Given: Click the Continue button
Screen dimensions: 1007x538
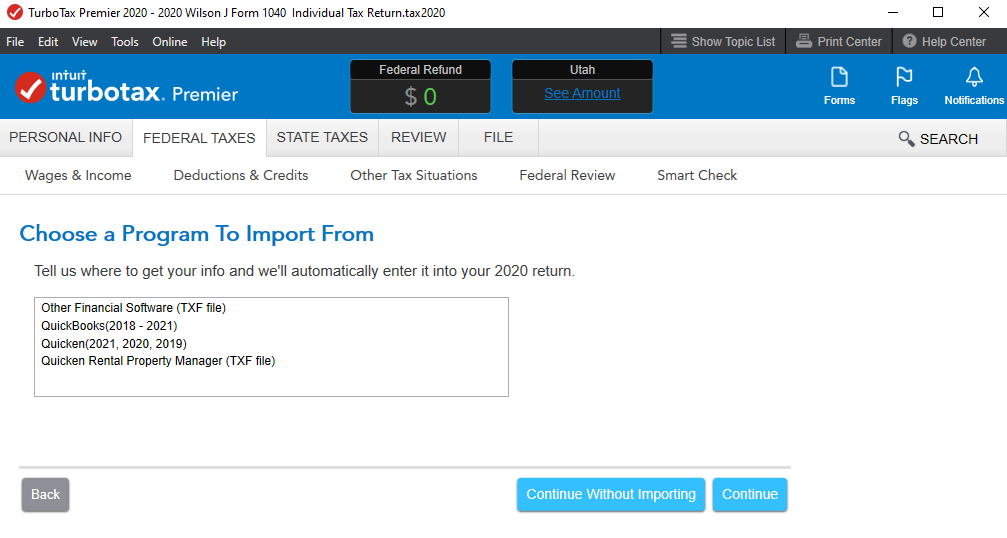Looking at the screenshot, I should pyautogui.click(x=749, y=494).
